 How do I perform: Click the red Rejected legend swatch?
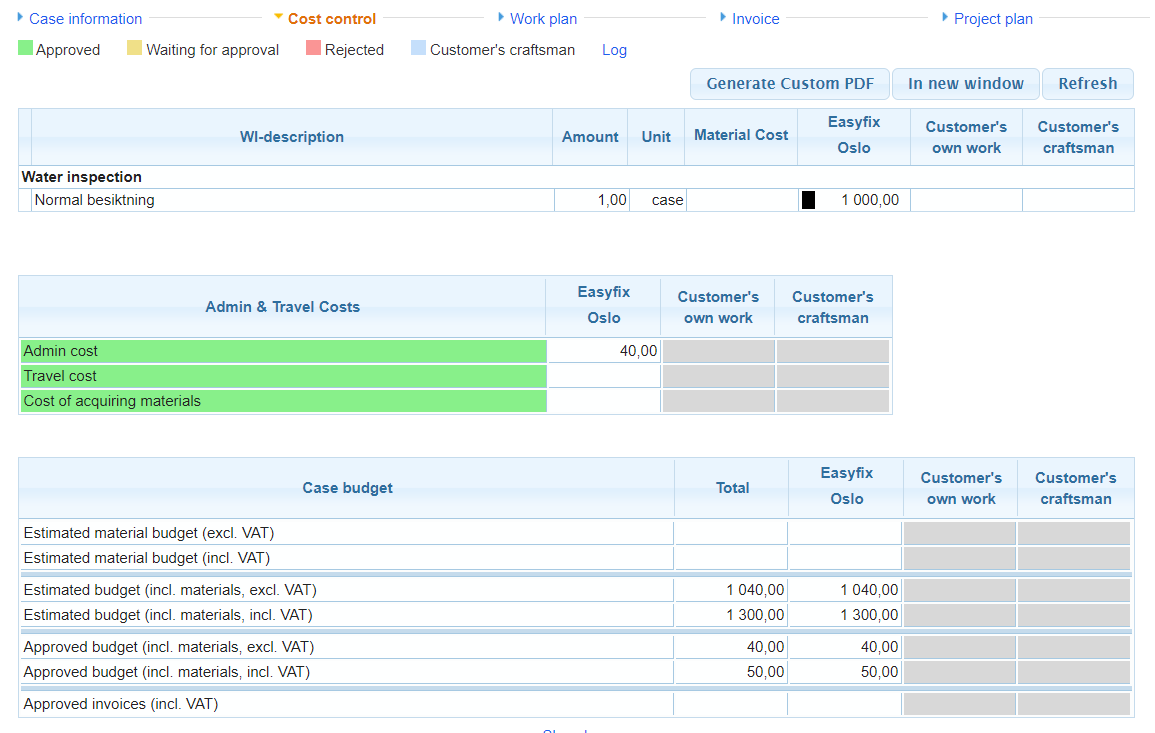(x=313, y=48)
